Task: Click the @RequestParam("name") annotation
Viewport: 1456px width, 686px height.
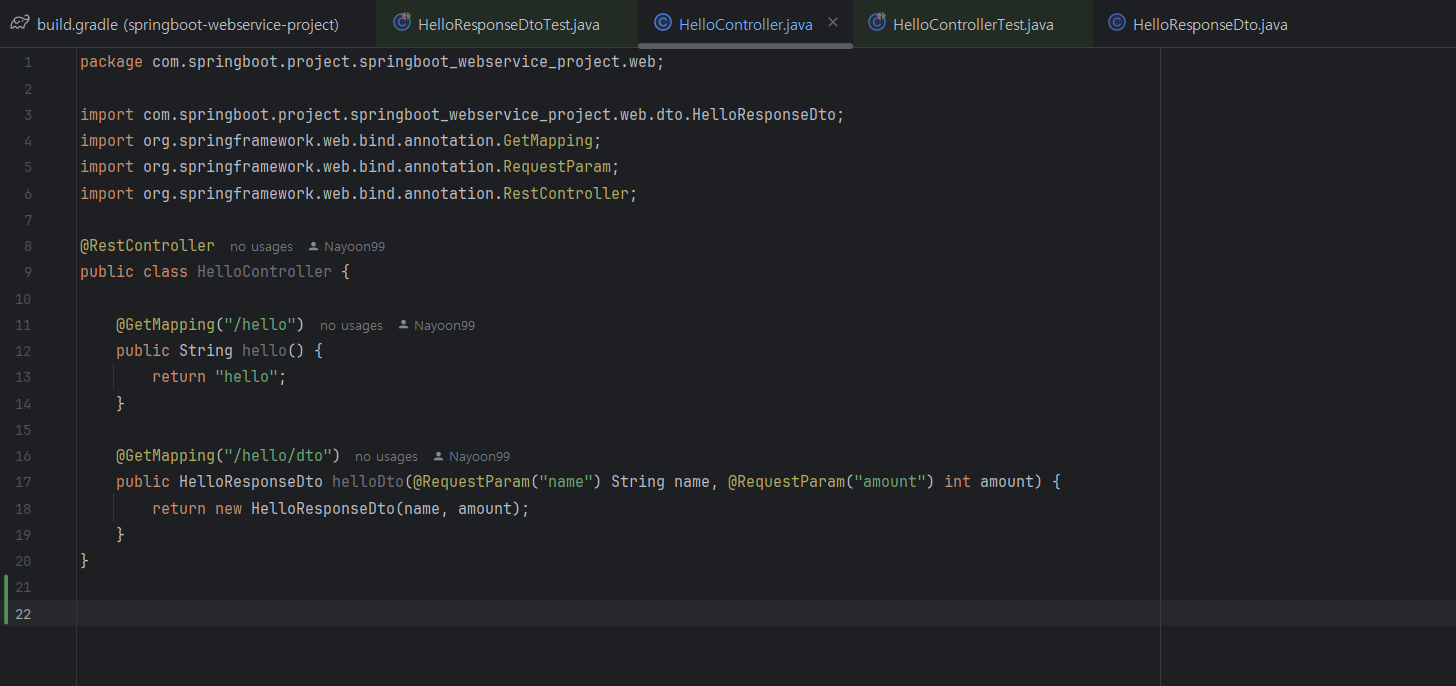Action: (507, 482)
